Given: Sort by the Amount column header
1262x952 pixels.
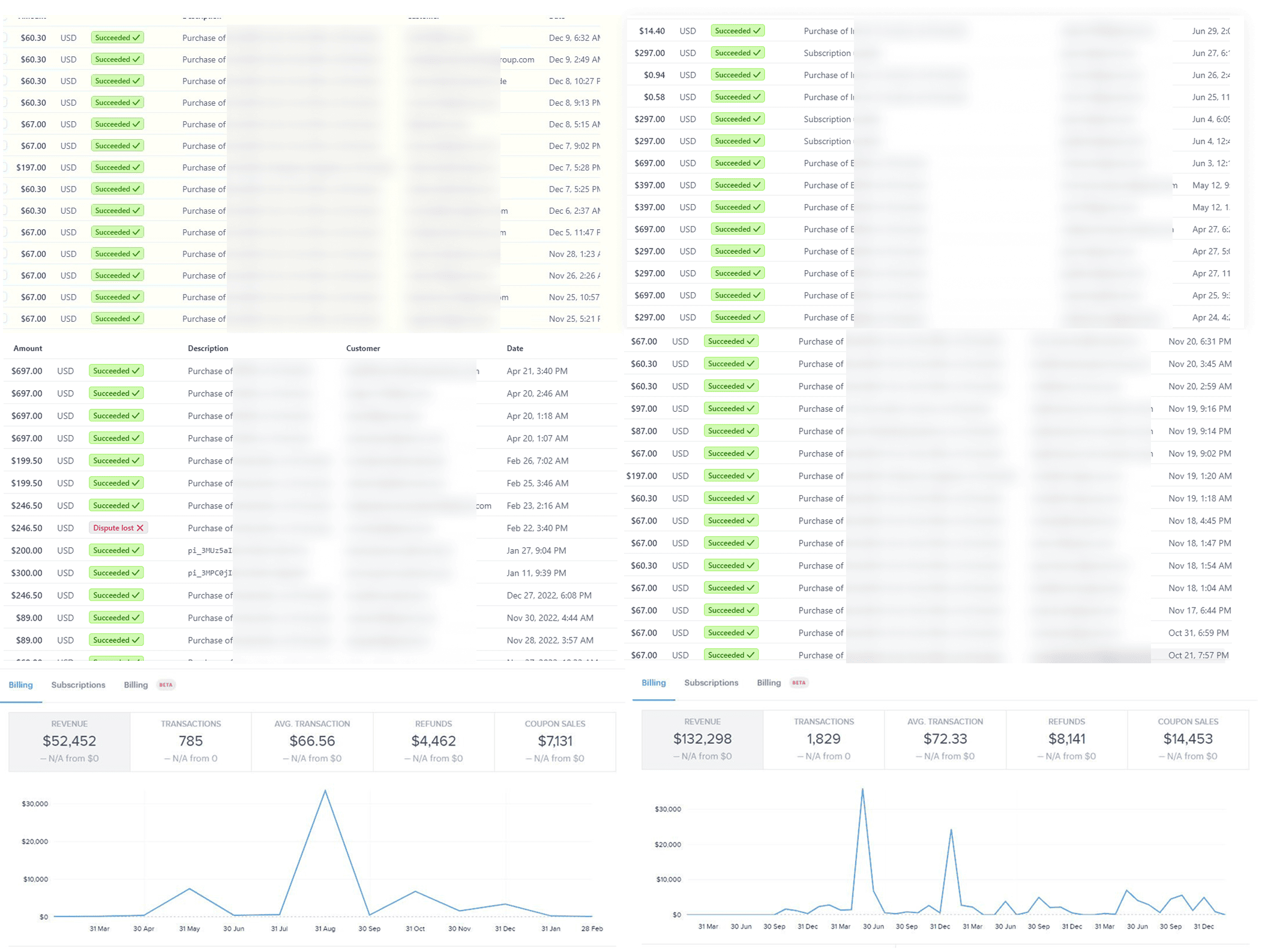Looking at the screenshot, I should coord(28,348).
